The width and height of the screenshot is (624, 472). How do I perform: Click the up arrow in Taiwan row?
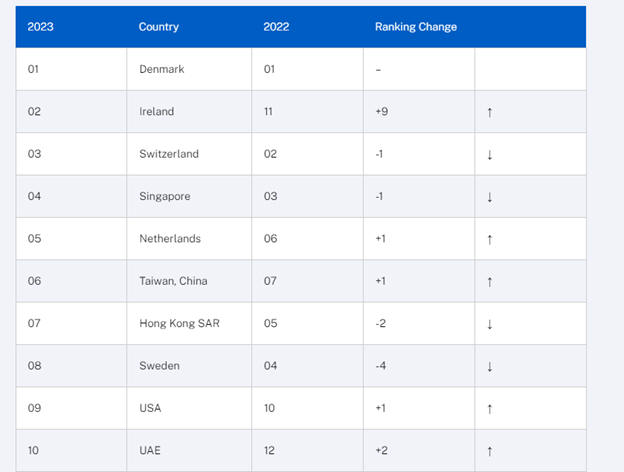(489, 281)
